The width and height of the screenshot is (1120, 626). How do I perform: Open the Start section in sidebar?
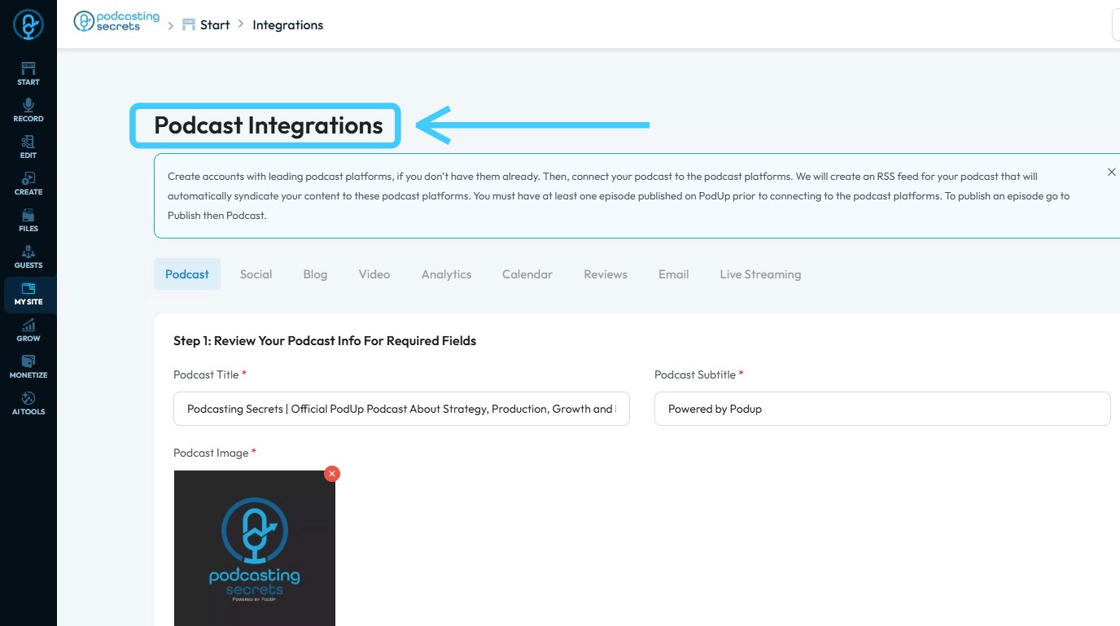[28, 73]
